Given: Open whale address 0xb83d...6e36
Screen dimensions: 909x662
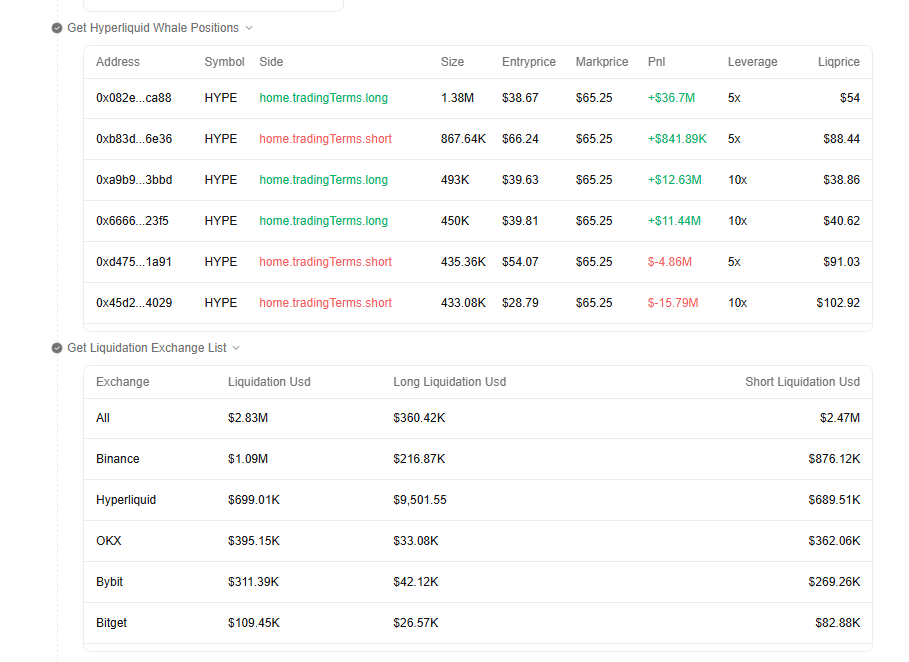Looking at the screenshot, I should [x=134, y=139].
